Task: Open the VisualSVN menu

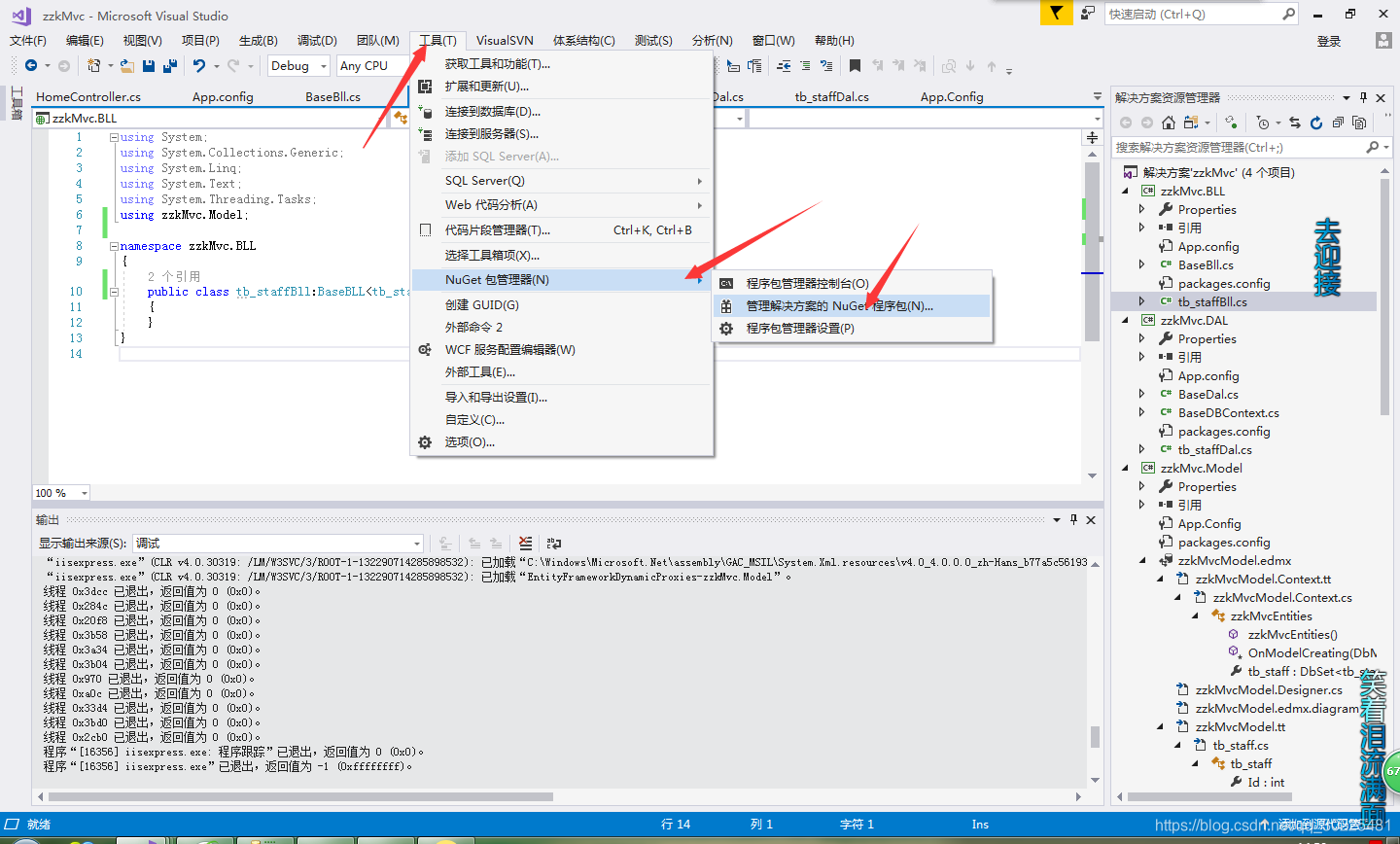Action: coord(505,40)
